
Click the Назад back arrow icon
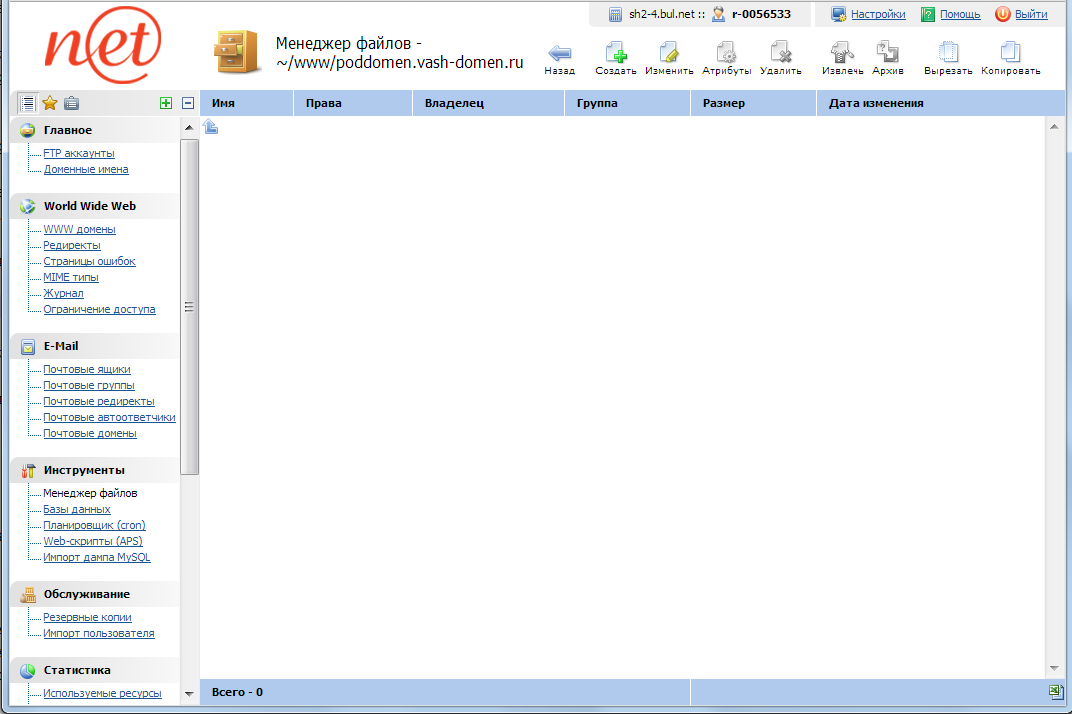click(x=560, y=53)
